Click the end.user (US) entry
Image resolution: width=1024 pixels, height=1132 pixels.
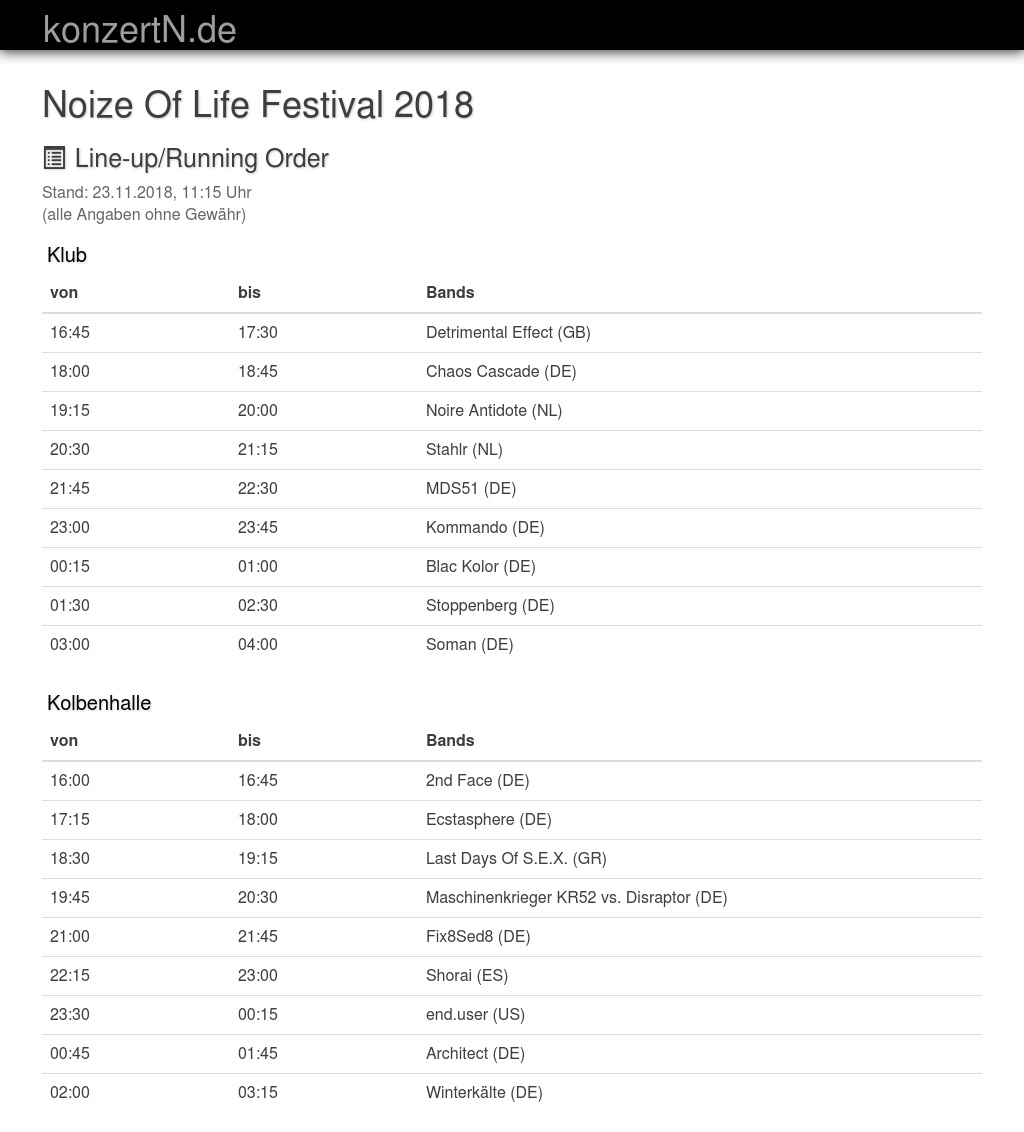(x=475, y=1014)
